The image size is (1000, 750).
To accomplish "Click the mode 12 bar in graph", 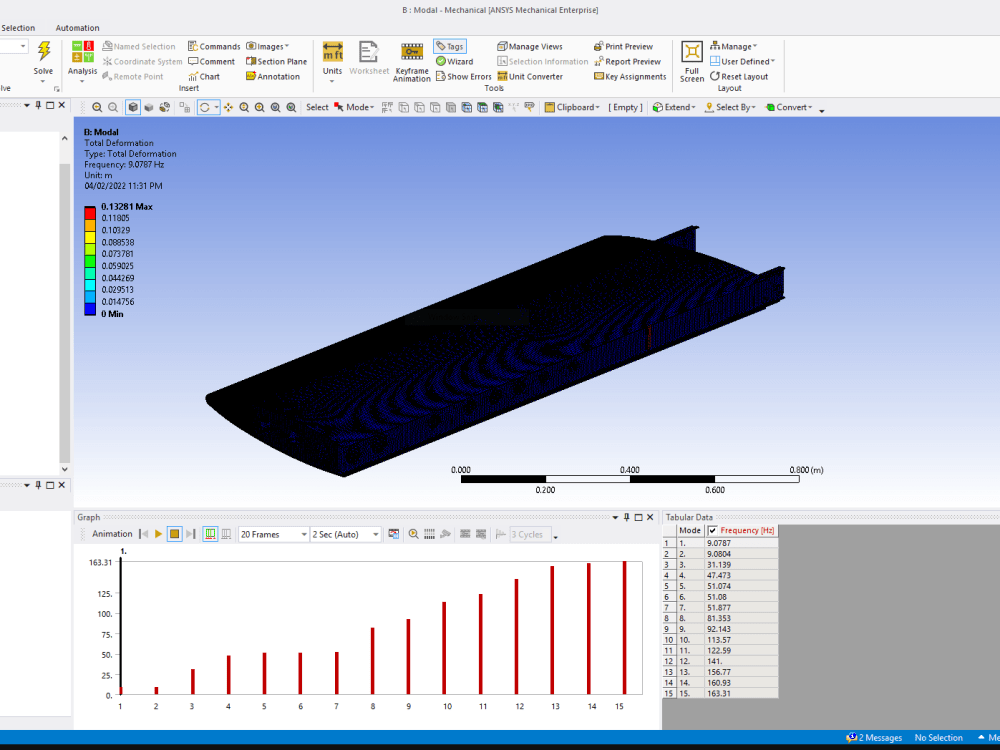I will [517, 636].
